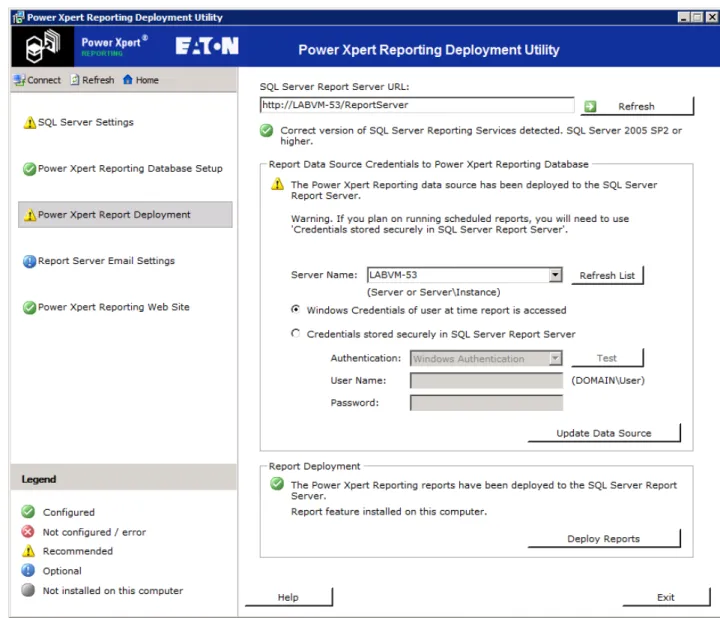Click the Recommended legend warning icon
Image resolution: width=720 pixels, height=618 pixels.
tap(28, 551)
